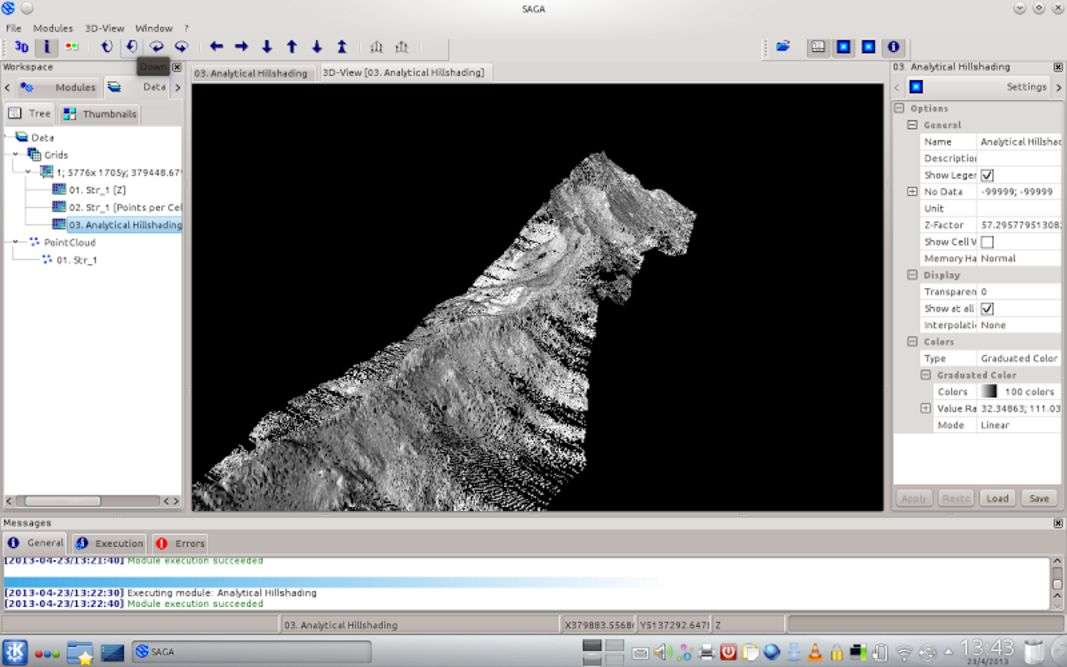
Task: Click the first rotate icon in the toolbar
Action: click(106, 47)
